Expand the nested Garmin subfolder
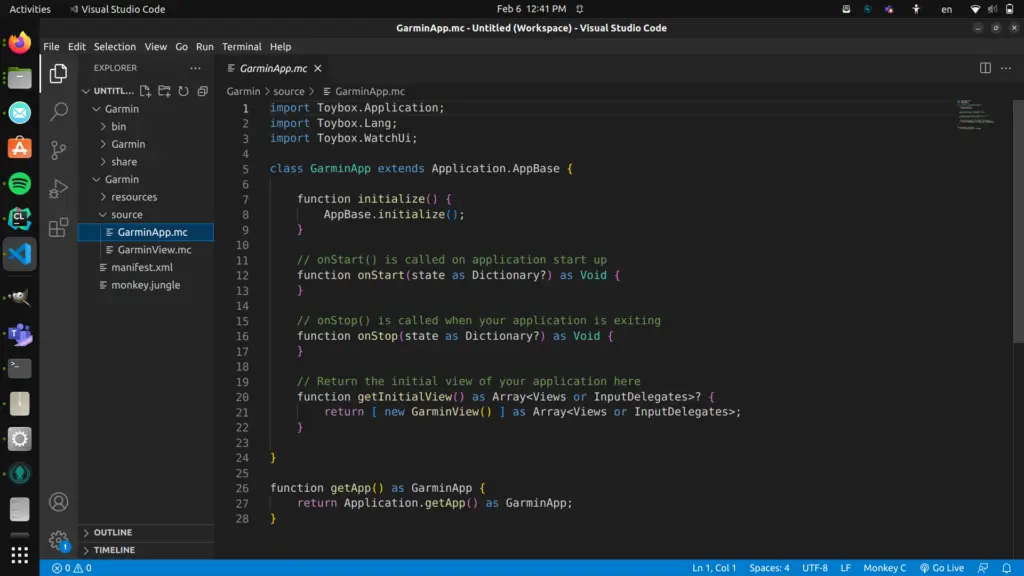1024x576 pixels. (103, 144)
